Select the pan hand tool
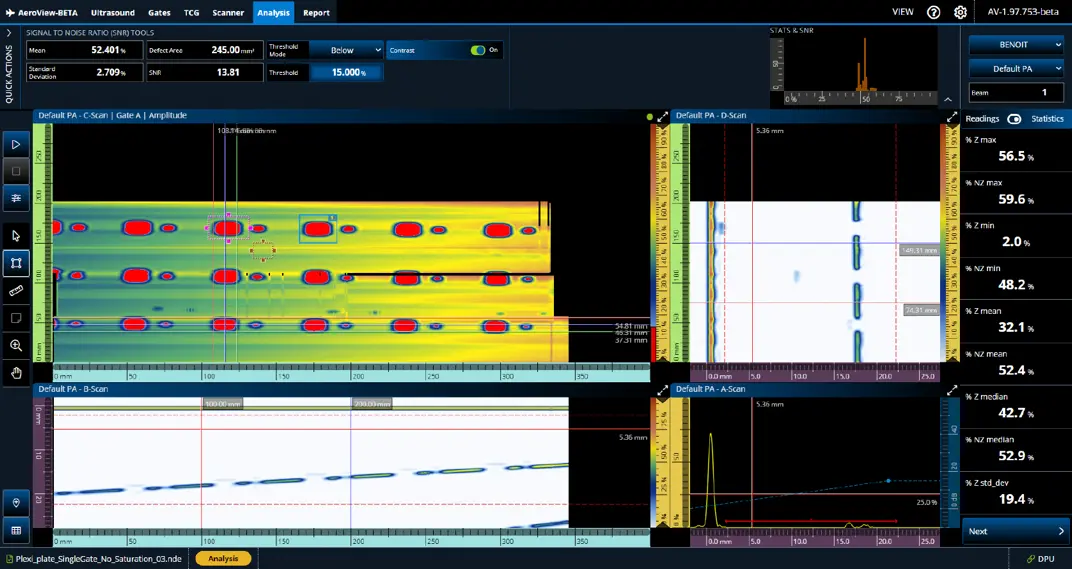This screenshot has height=569, width=1072. (x=16, y=373)
